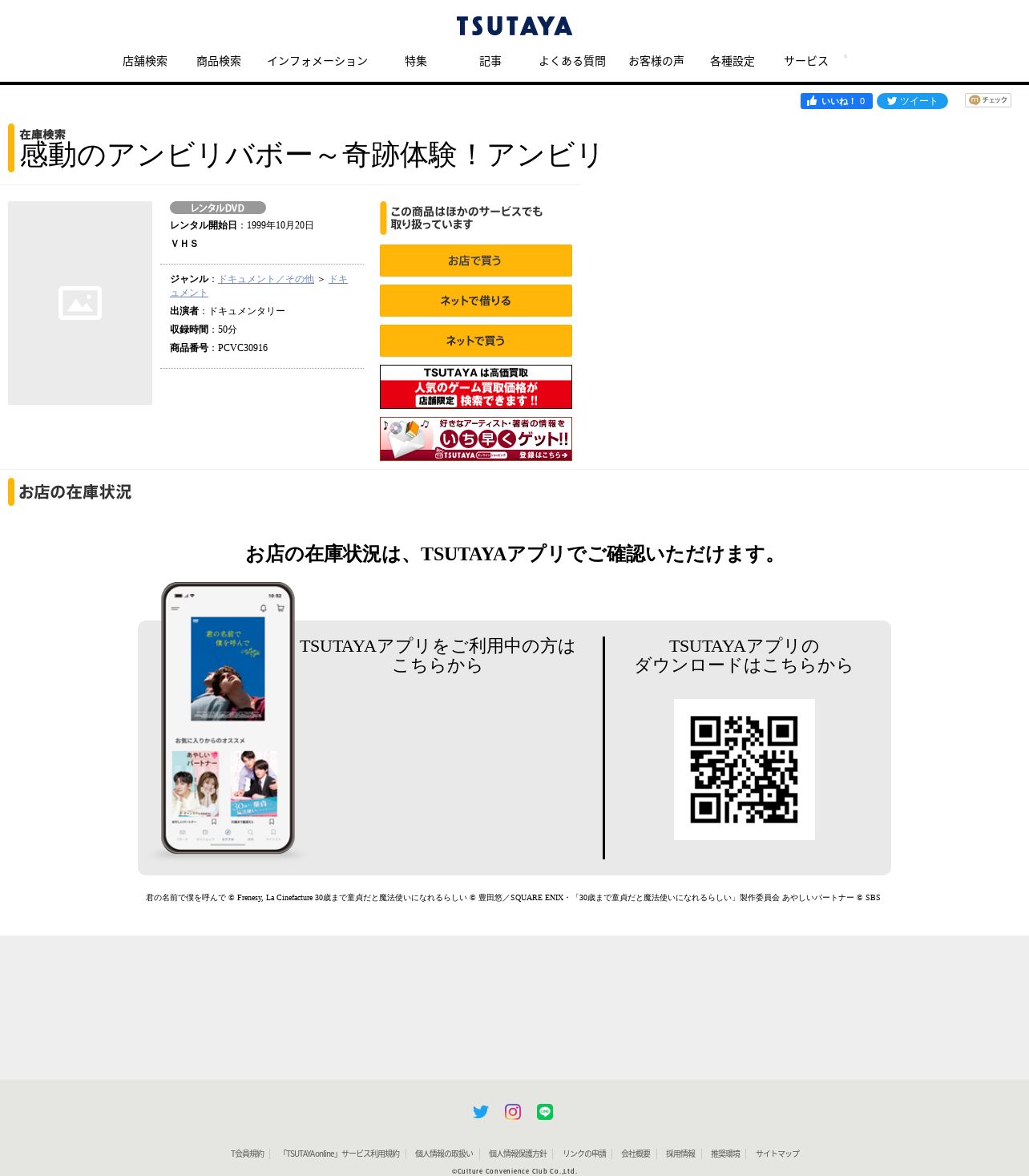Image resolution: width=1029 pixels, height=1176 pixels.
Task: Open the サービス menu item
Action: 806,61
